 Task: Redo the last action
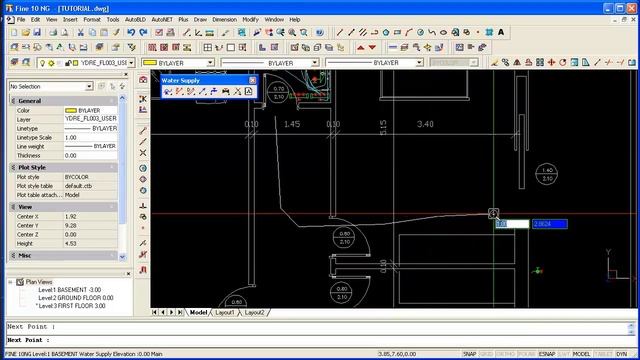point(143,33)
